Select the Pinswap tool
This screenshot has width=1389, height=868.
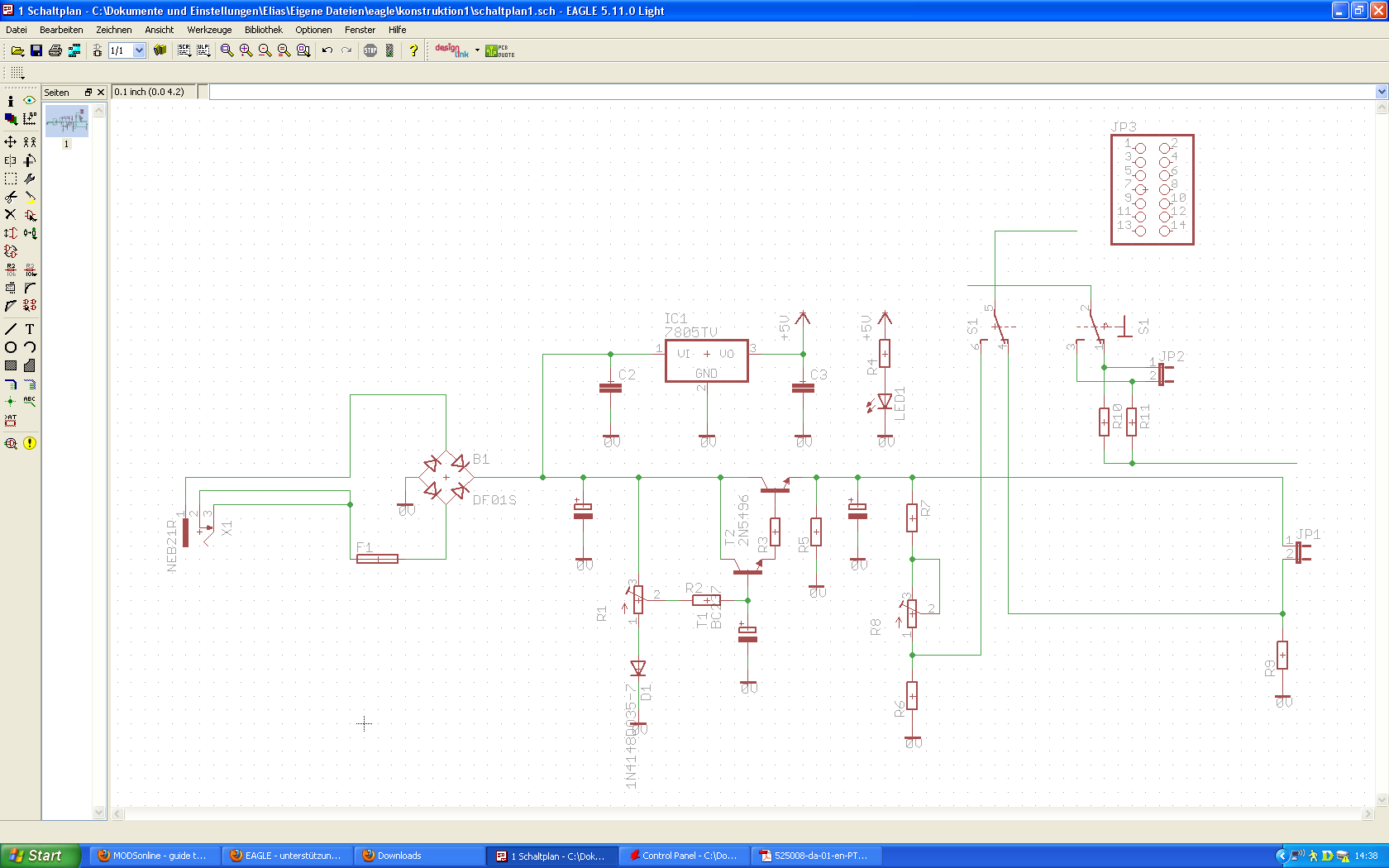[x=11, y=233]
